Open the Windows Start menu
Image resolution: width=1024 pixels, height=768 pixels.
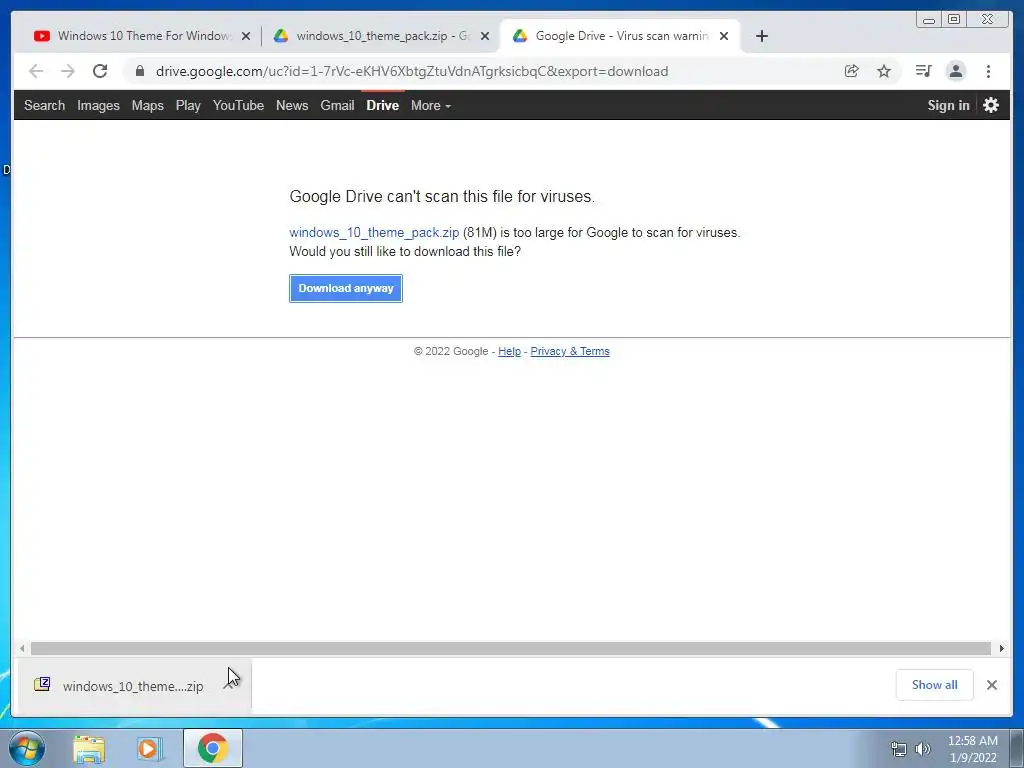pyautogui.click(x=27, y=748)
